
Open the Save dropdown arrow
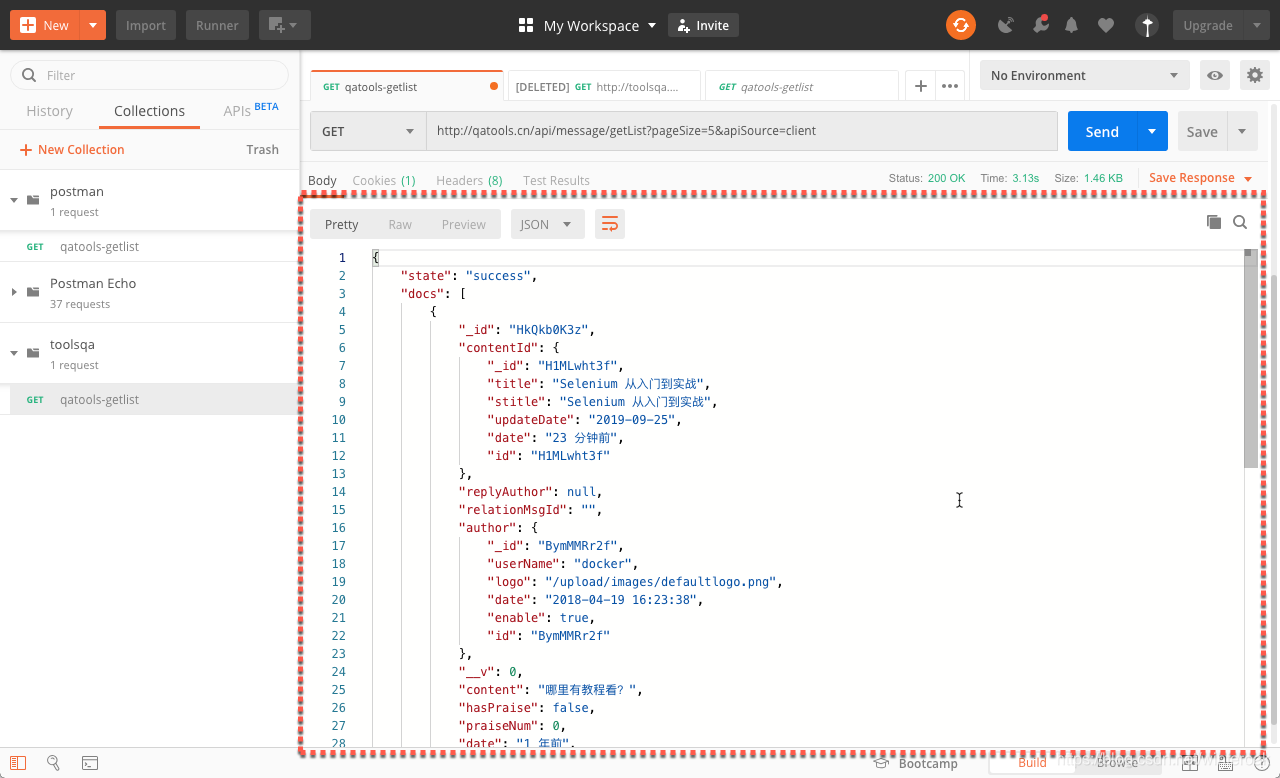coord(1242,131)
